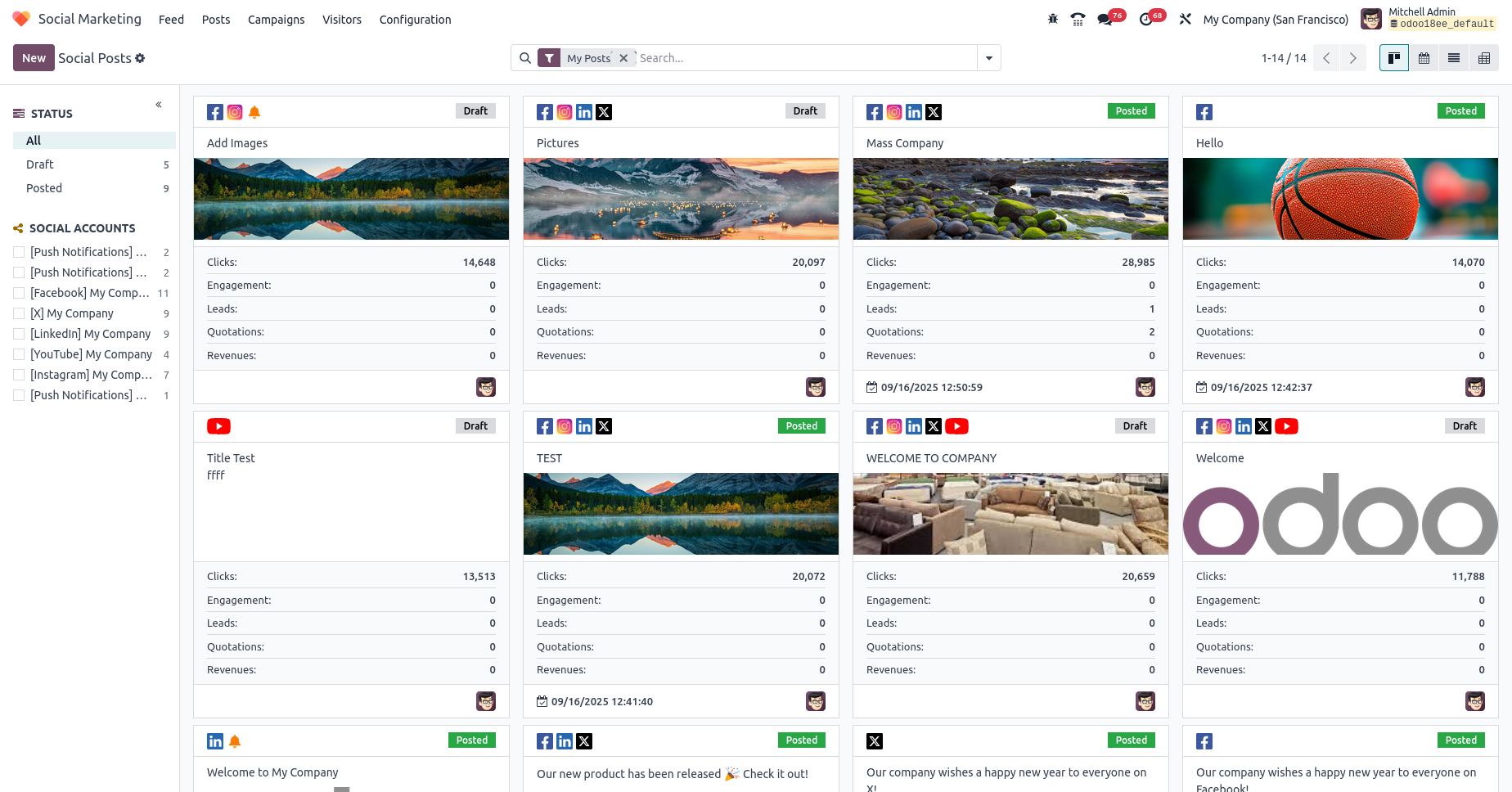Open the Social Marketing app home icon
Image resolution: width=1512 pixels, height=792 pixels.
pyautogui.click(x=21, y=19)
